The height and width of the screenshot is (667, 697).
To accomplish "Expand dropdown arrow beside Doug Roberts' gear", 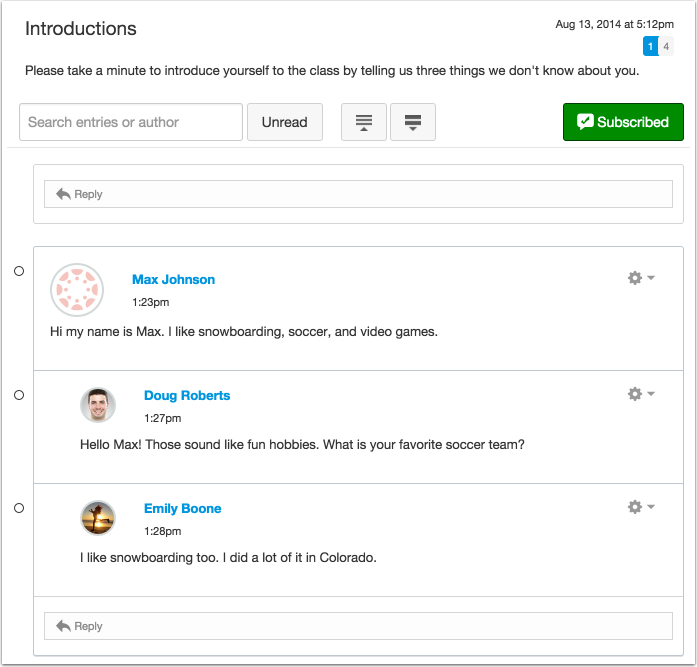I will click(651, 394).
